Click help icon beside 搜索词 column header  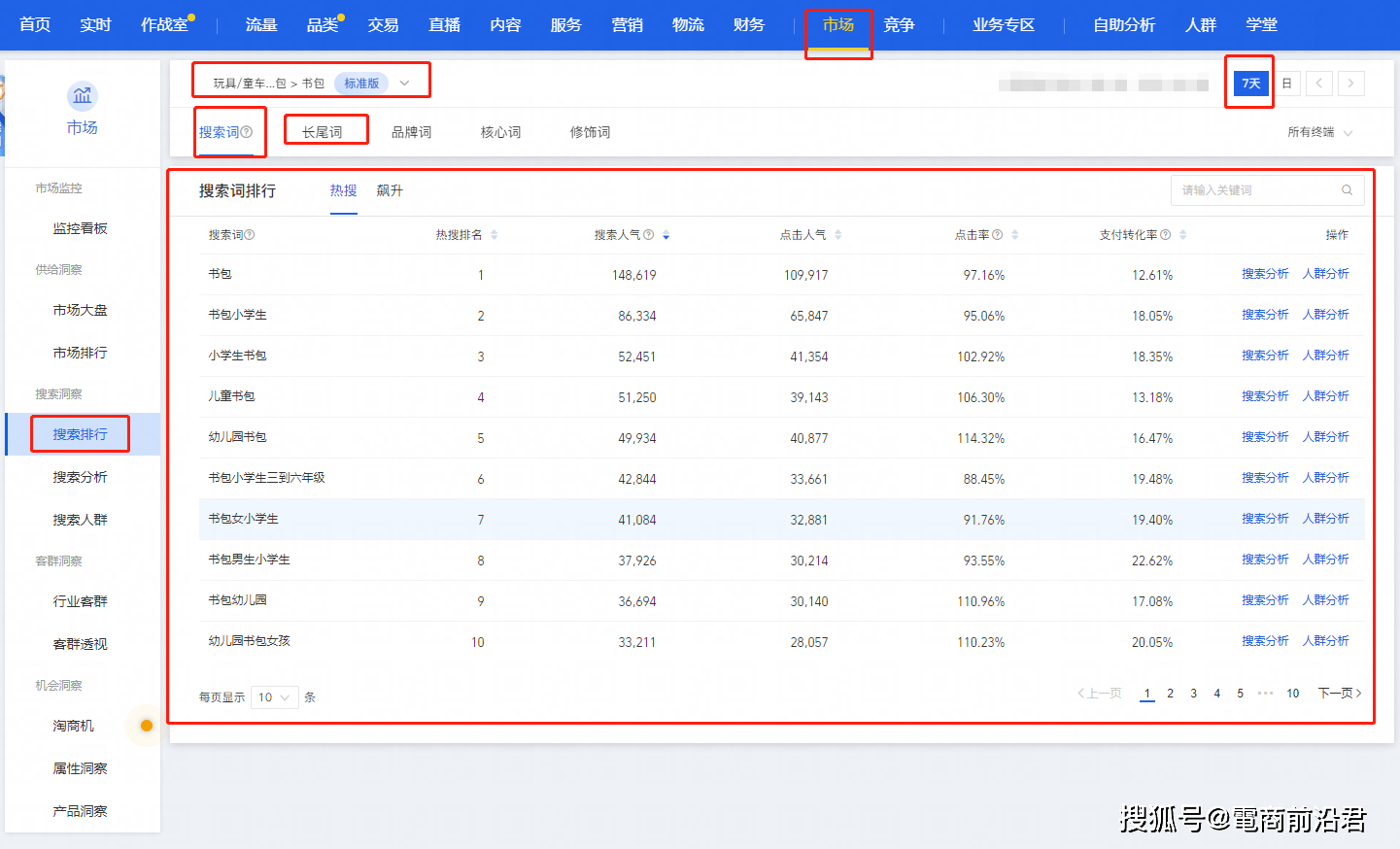(250, 235)
